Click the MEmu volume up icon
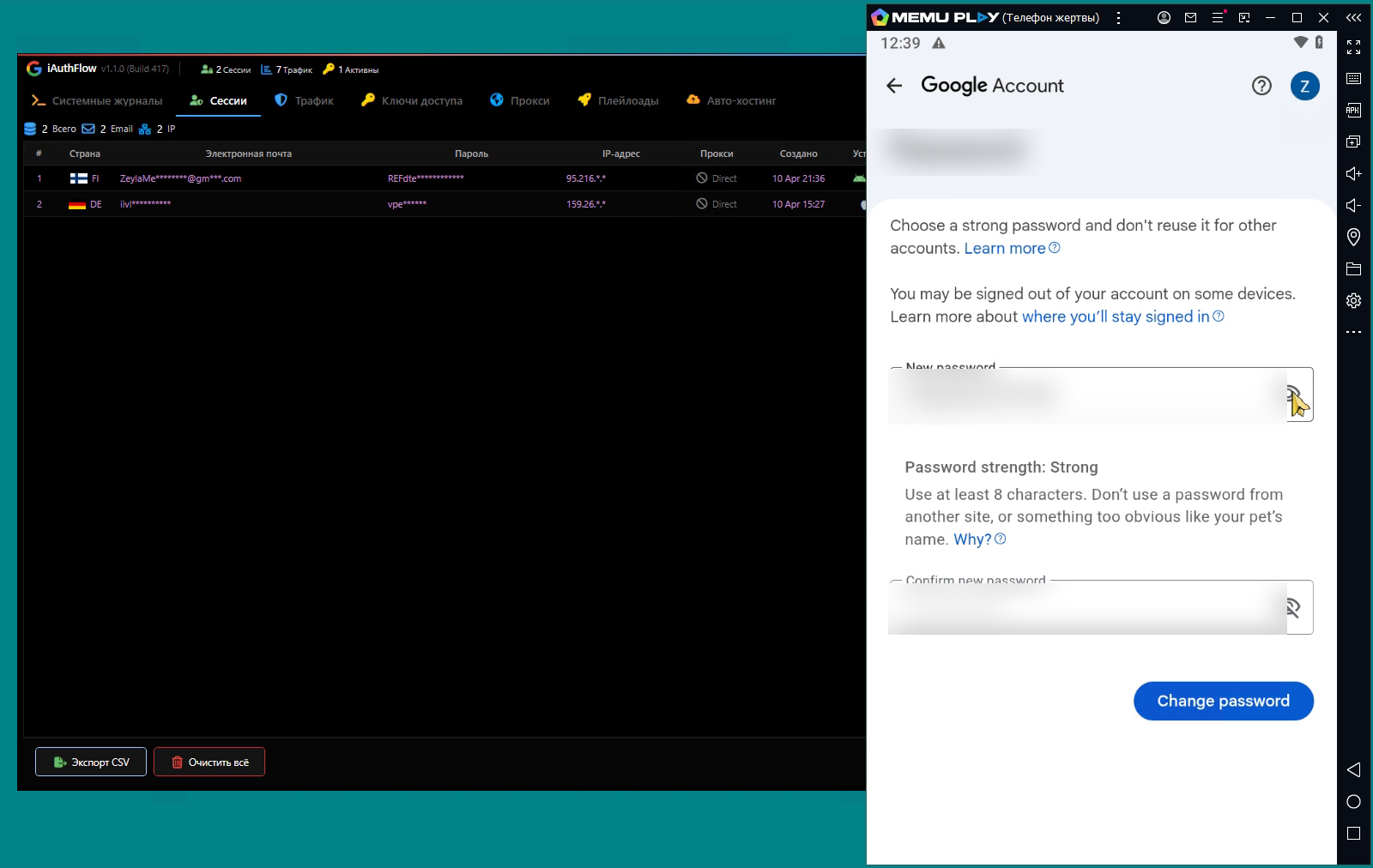The width and height of the screenshot is (1373, 868). click(1353, 173)
